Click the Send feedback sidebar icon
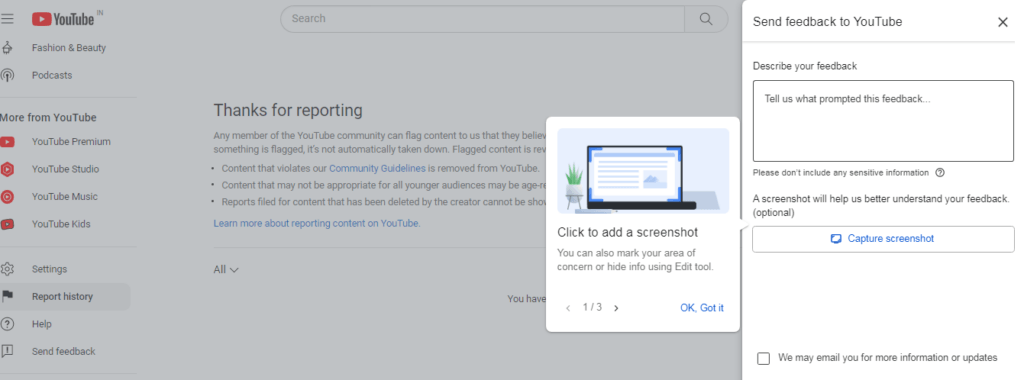Image resolution: width=1024 pixels, height=380 pixels. tap(7, 351)
